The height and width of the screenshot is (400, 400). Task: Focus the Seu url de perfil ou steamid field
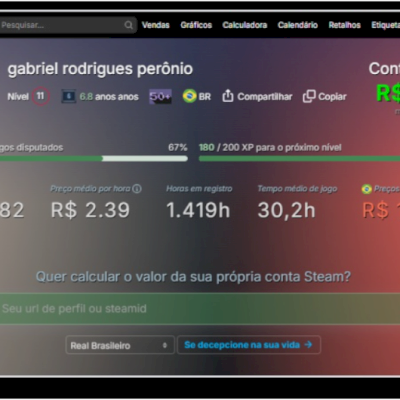[x=200, y=309]
